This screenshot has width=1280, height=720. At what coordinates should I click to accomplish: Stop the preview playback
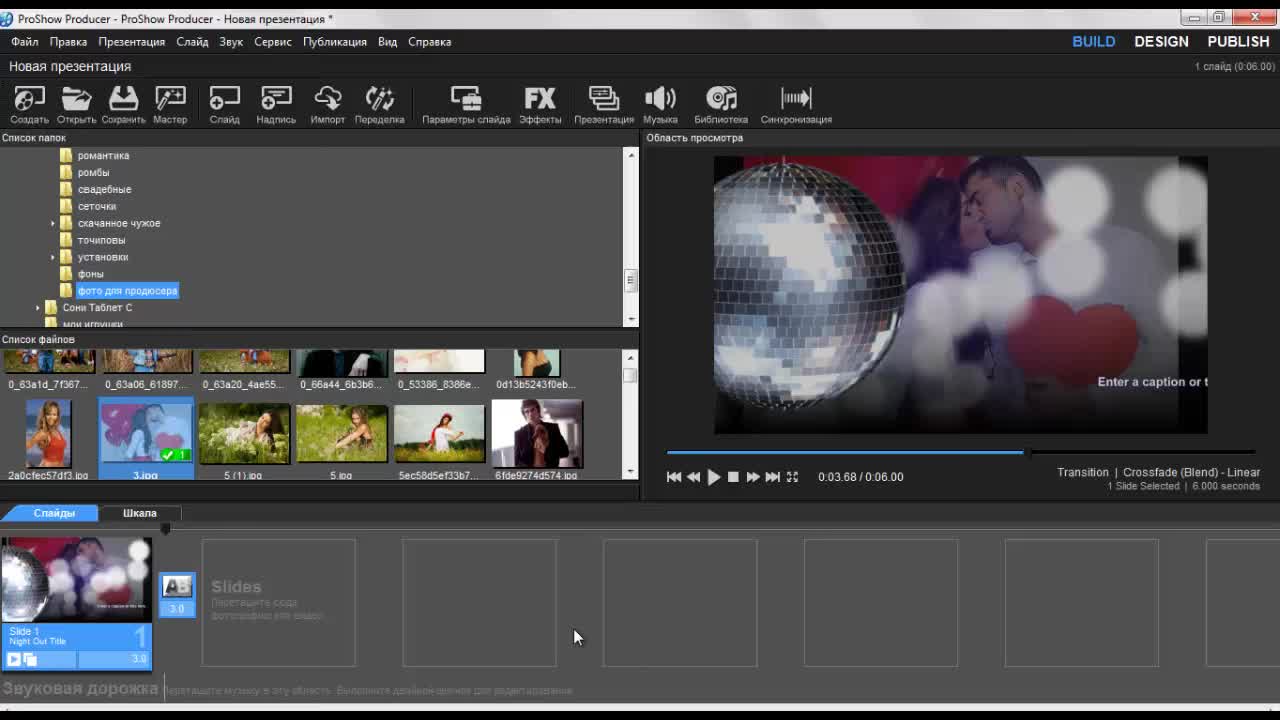tap(733, 477)
